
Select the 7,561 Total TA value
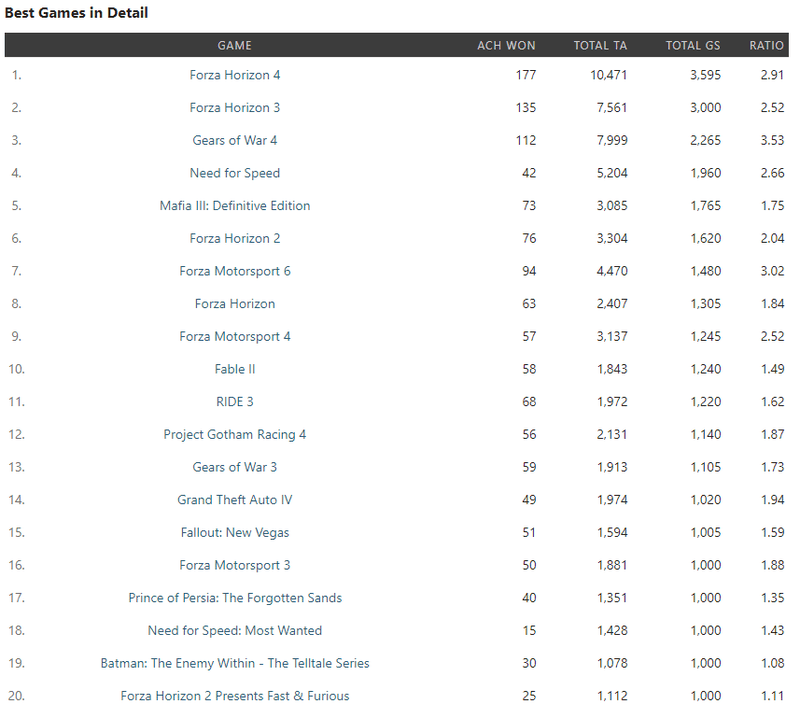click(x=612, y=108)
